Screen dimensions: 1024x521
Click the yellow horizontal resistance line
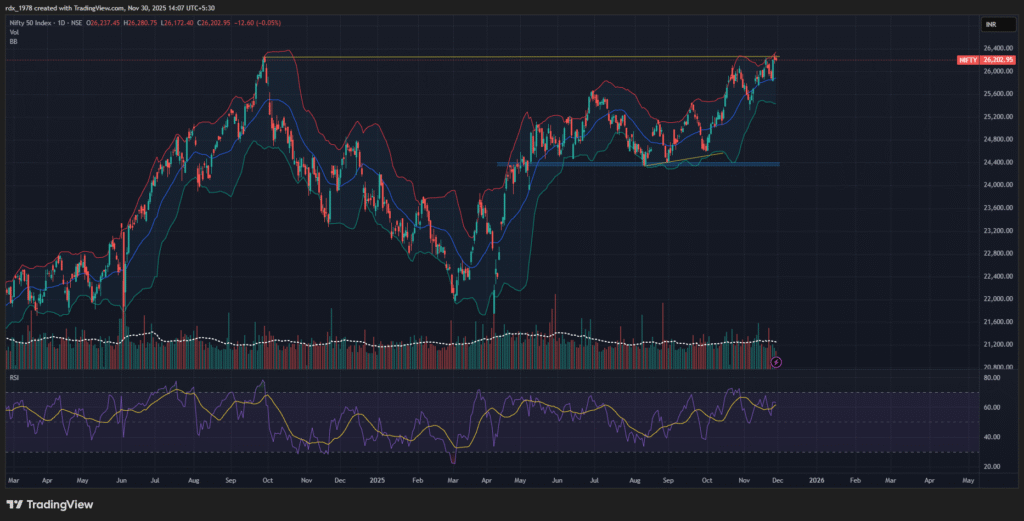coord(500,57)
